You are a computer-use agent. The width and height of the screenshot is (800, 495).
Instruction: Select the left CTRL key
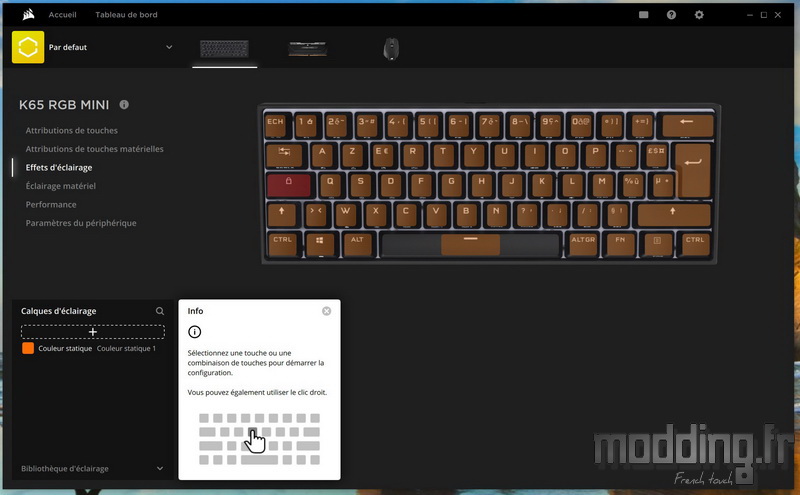[282, 244]
